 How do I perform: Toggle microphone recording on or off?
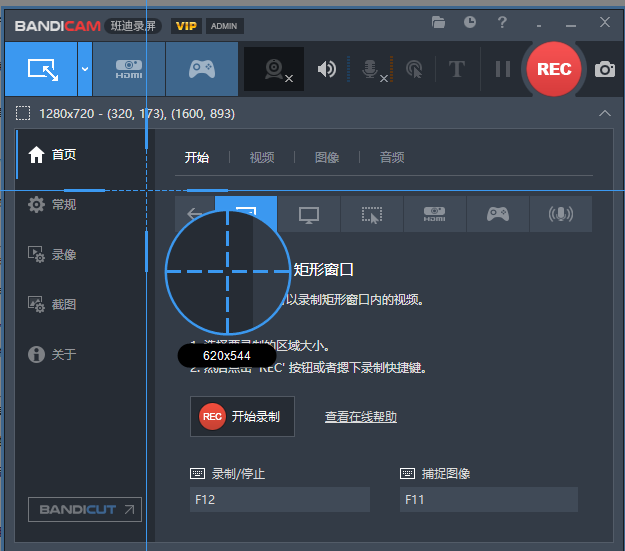coord(370,69)
